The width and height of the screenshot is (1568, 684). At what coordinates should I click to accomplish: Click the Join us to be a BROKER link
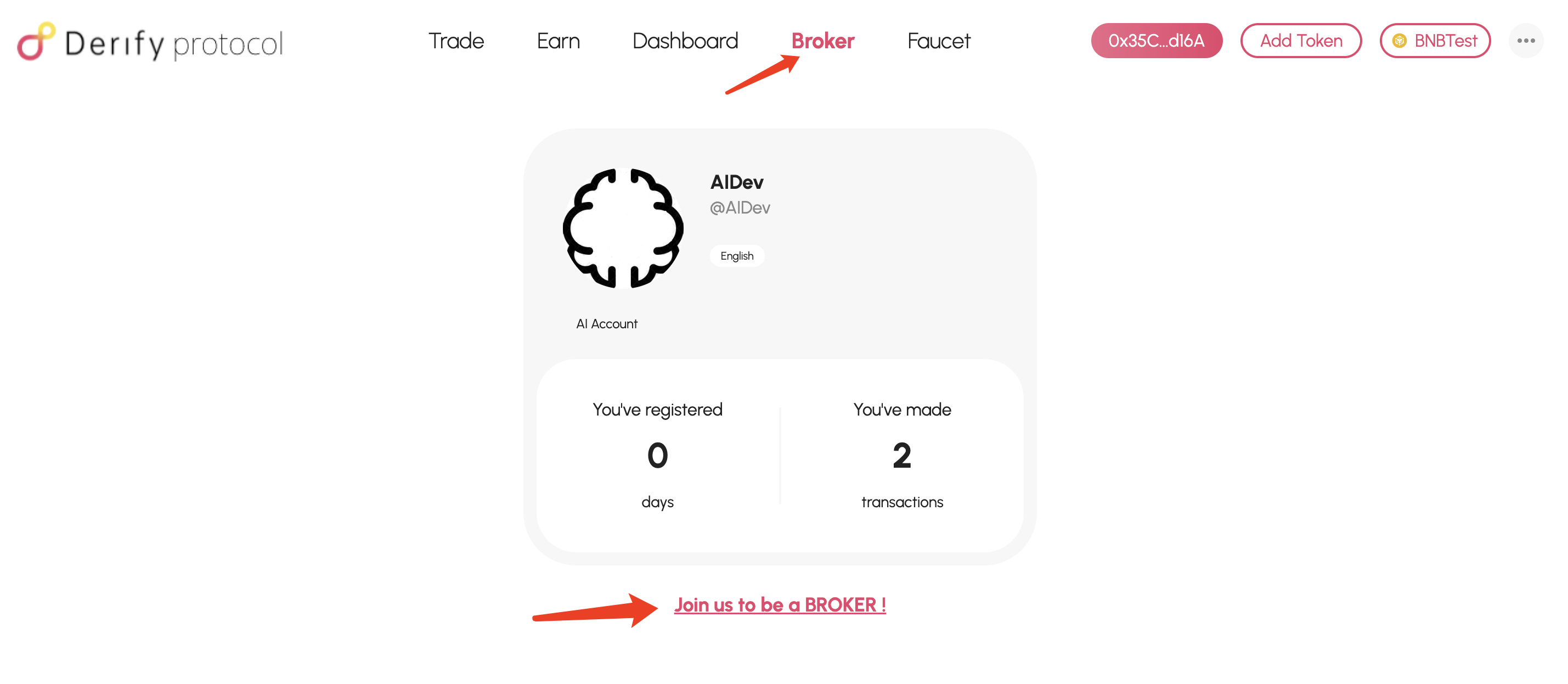pos(780,604)
